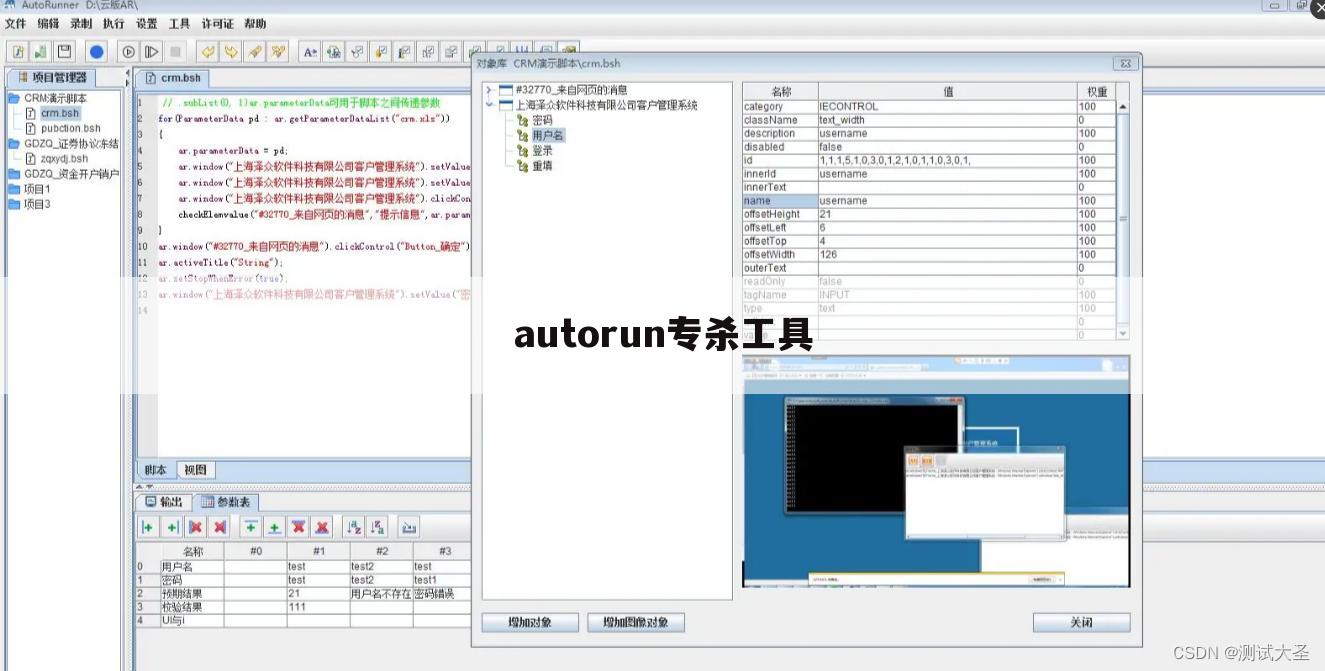Switch to the 脚本 tab
The image size is (1325, 671).
point(156,469)
